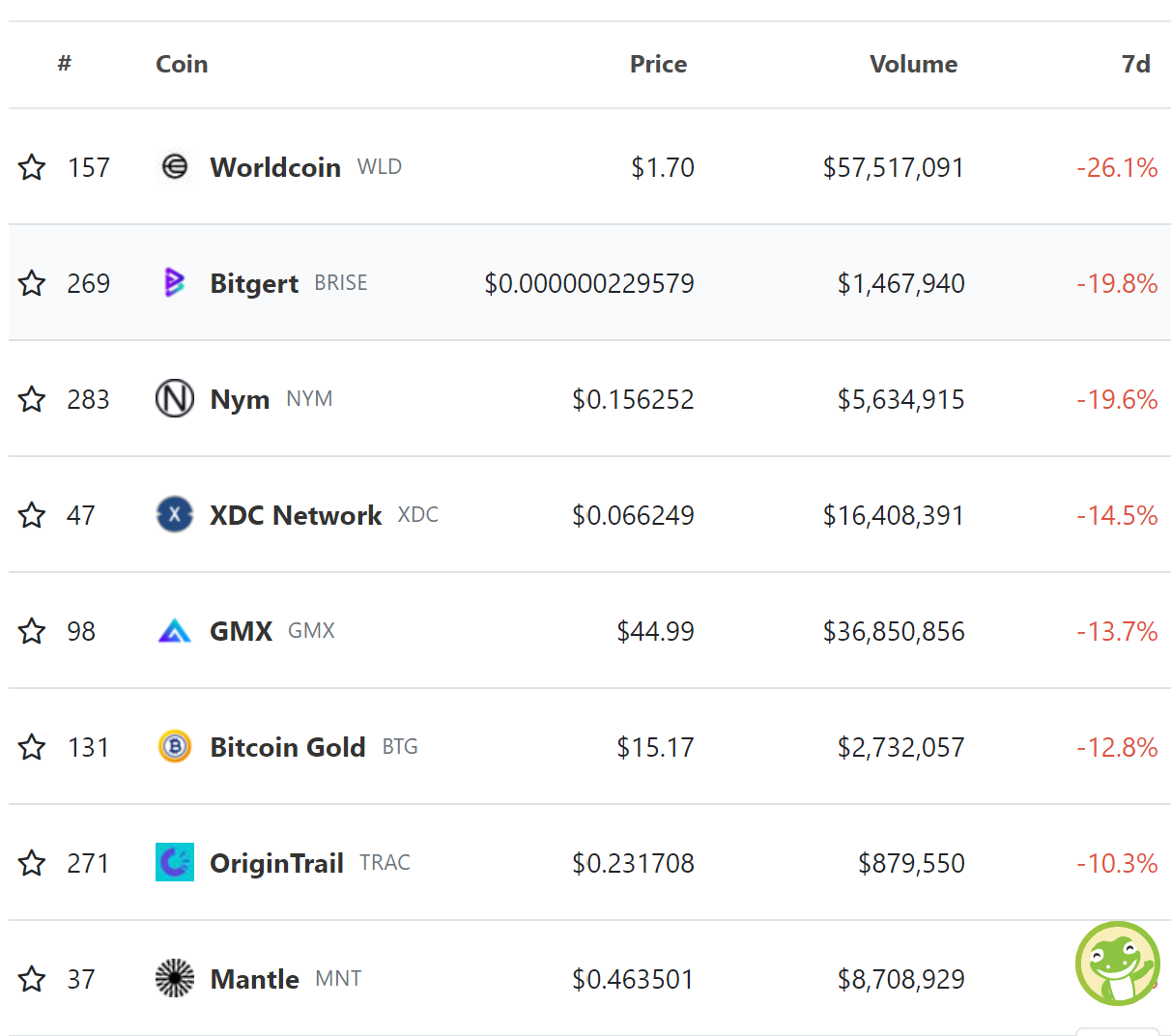Sort by the # rank header
This screenshot has height=1036, width=1171.
[65, 64]
